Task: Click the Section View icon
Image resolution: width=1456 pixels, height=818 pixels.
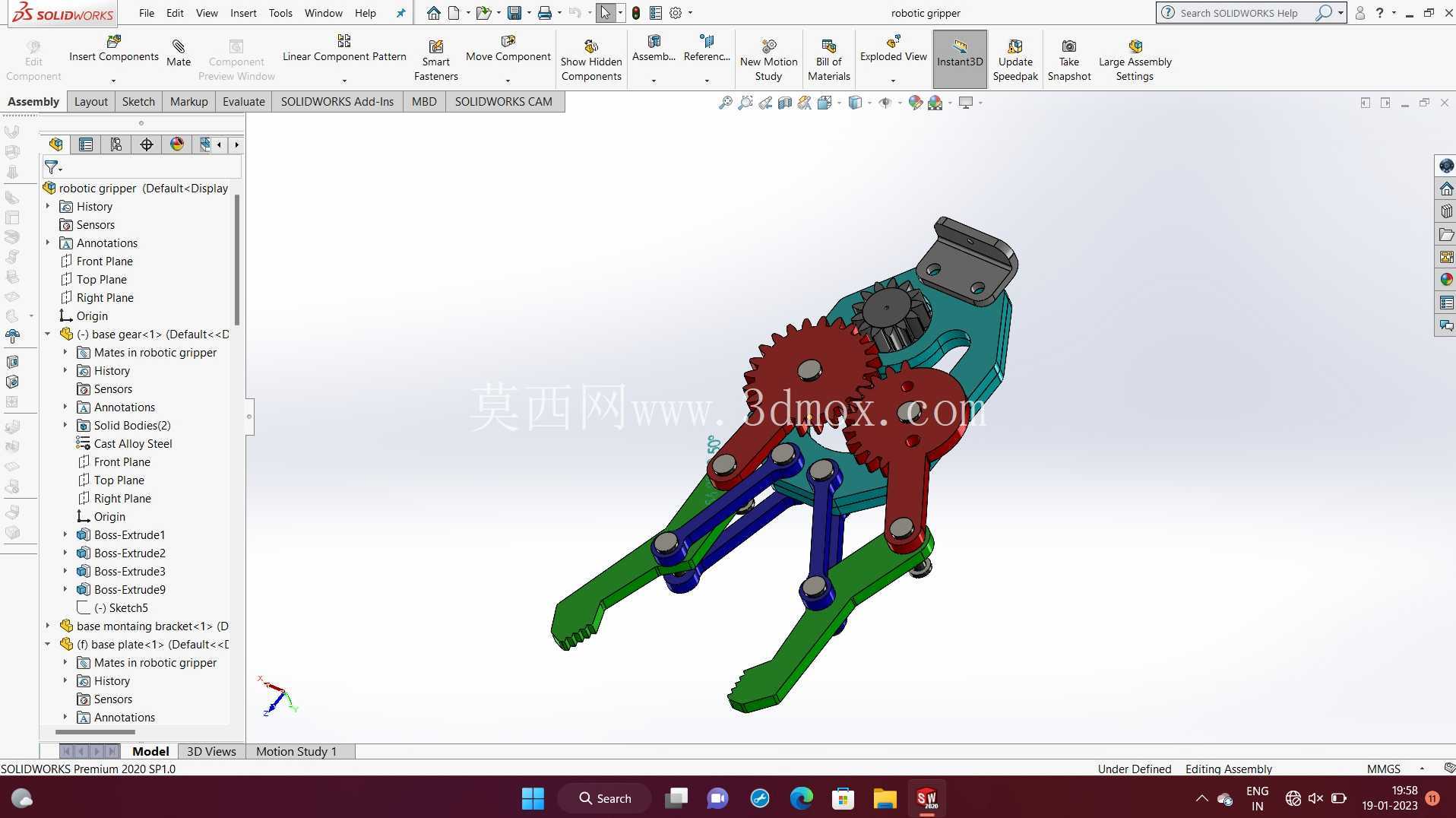Action: [x=785, y=103]
